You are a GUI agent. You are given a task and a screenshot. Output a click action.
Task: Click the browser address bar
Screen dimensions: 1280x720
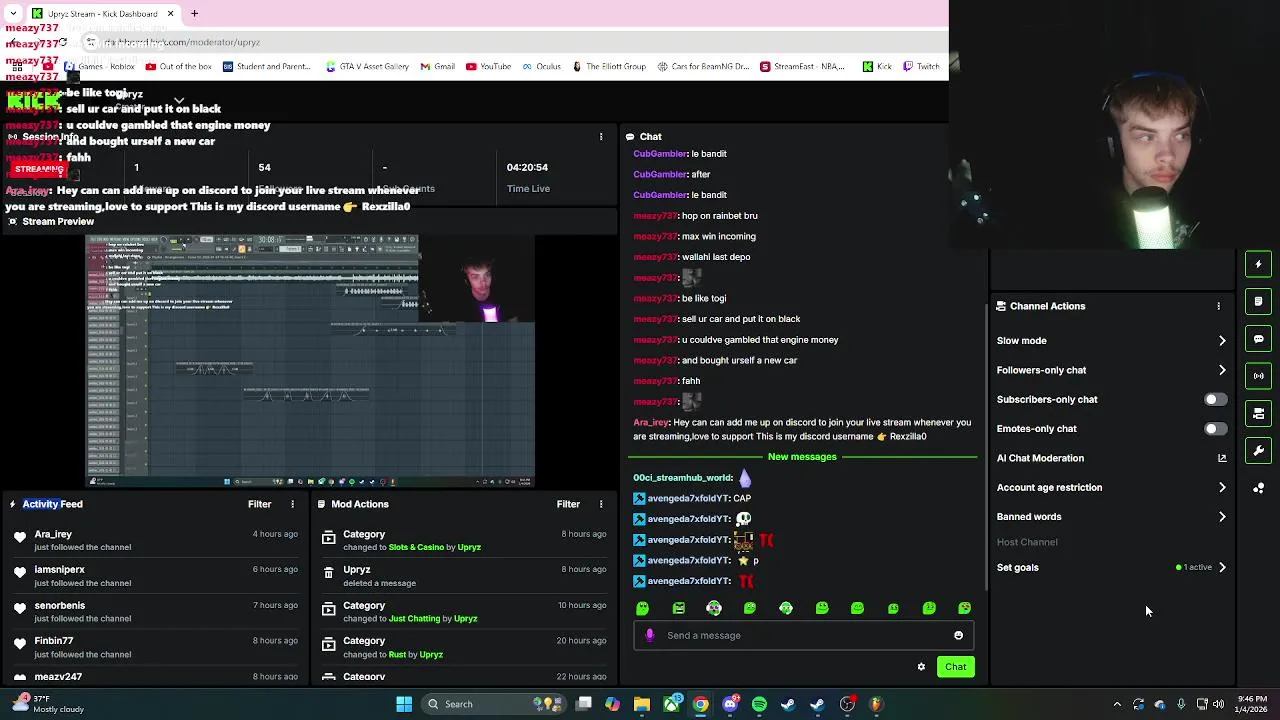[x=510, y=42]
